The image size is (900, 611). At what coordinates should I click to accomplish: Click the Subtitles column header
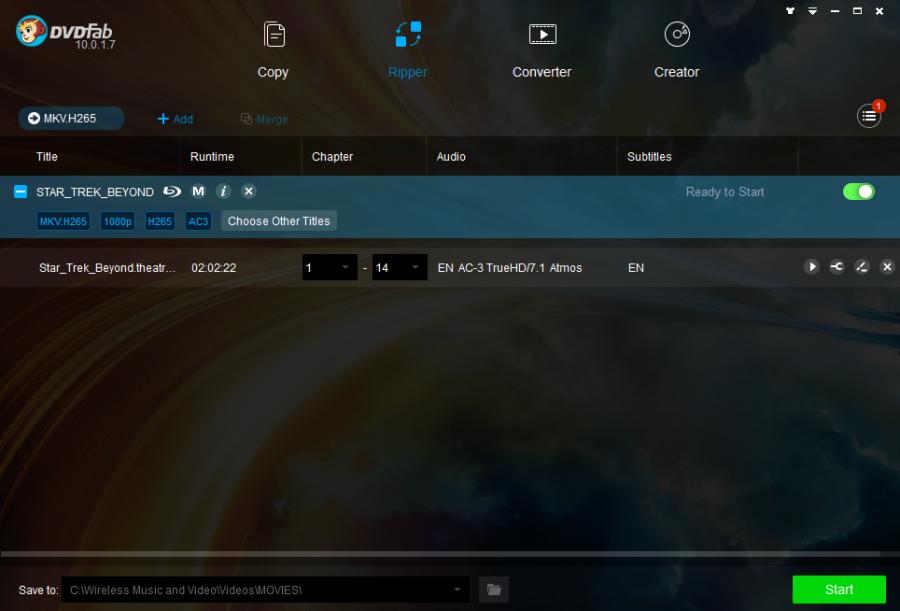point(649,156)
